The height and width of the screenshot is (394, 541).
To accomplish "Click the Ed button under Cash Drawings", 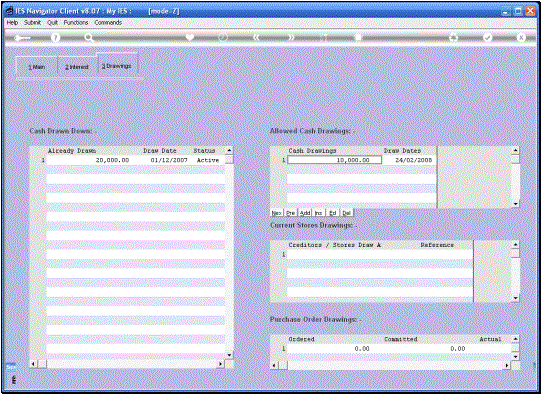I will (x=333, y=213).
